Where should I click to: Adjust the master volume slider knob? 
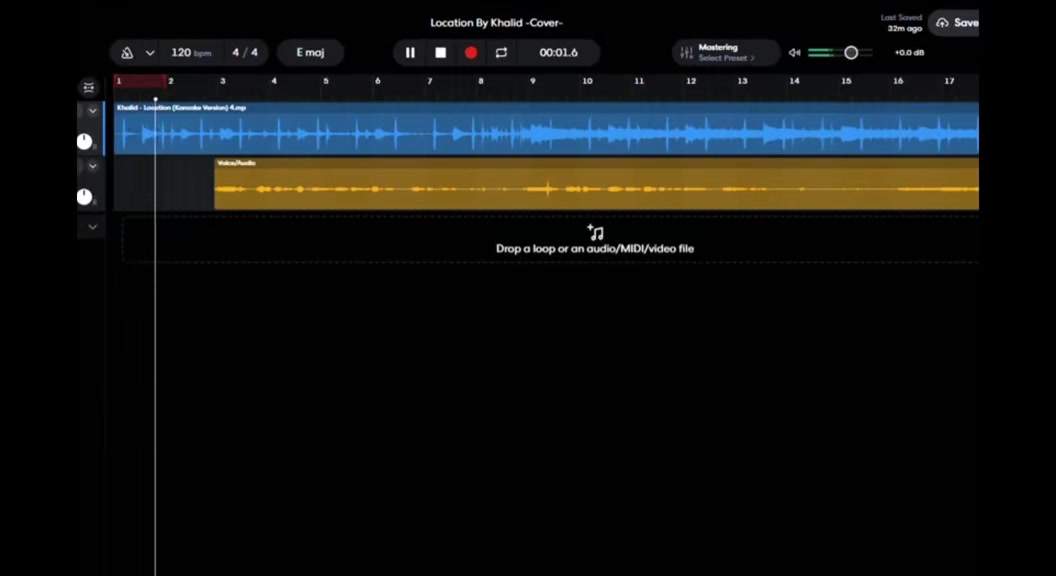(851, 53)
